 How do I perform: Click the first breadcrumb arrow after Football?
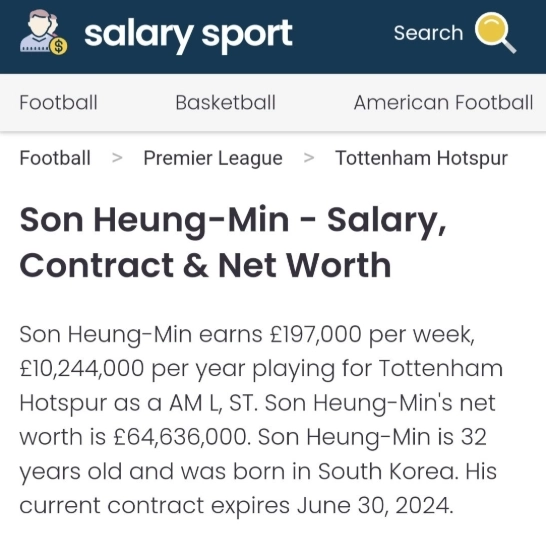click(x=117, y=158)
